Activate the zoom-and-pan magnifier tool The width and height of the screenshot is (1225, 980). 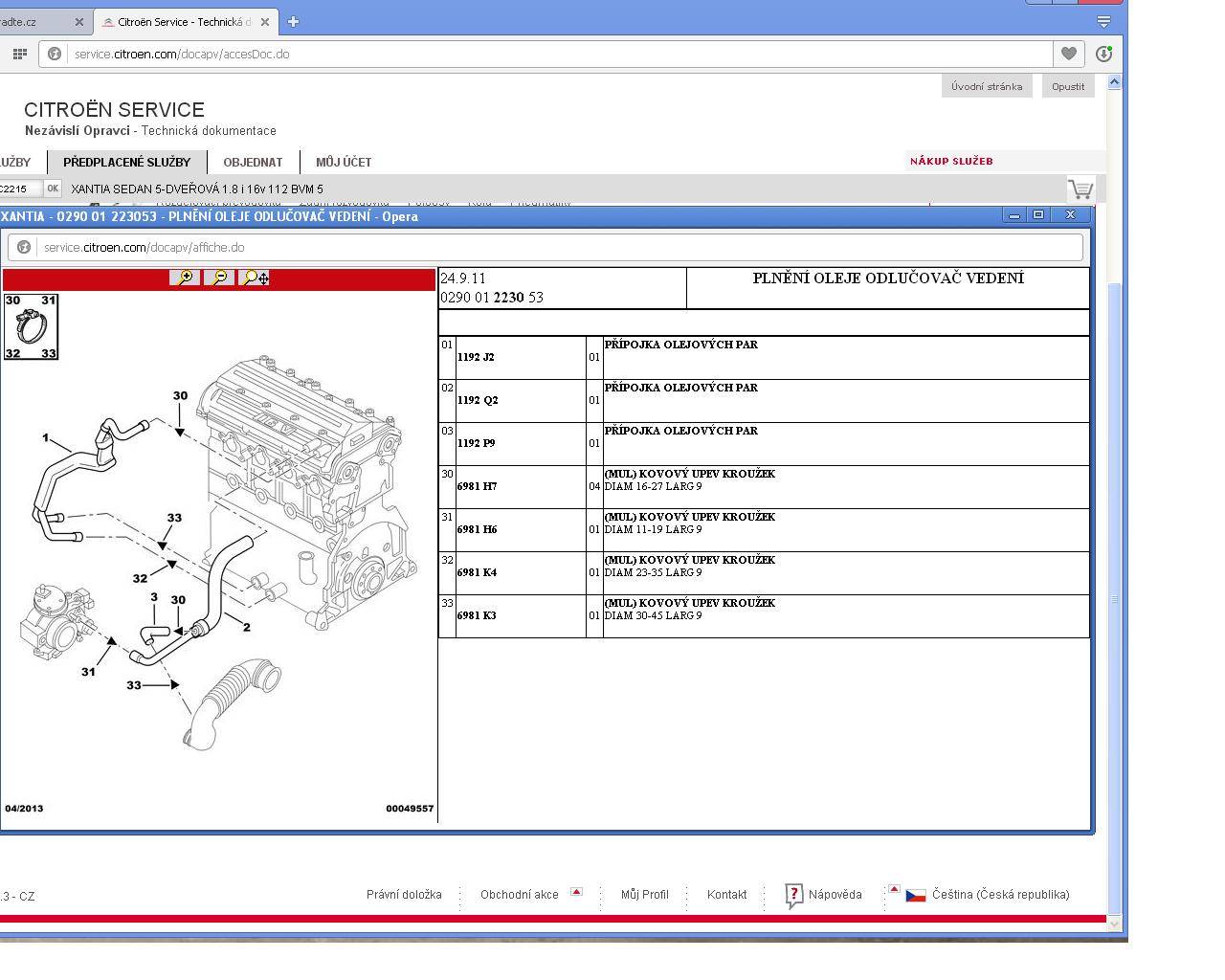tap(254, 278)
